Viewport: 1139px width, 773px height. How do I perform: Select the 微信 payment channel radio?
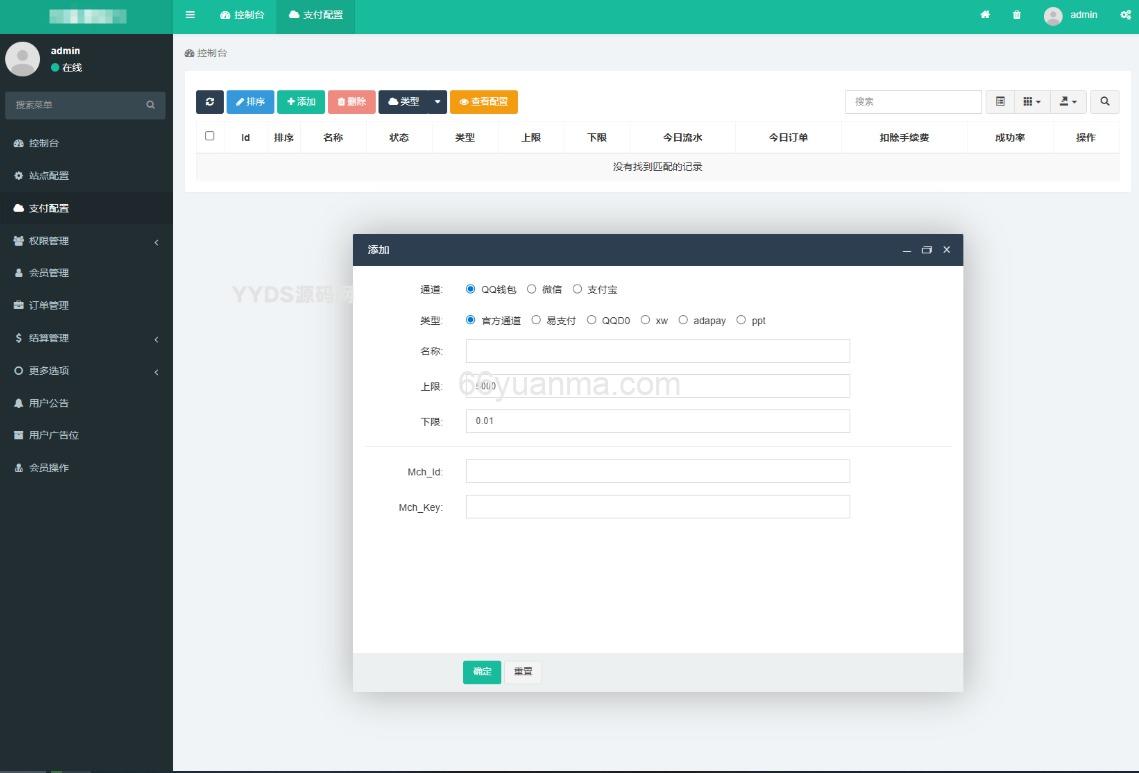531,289
